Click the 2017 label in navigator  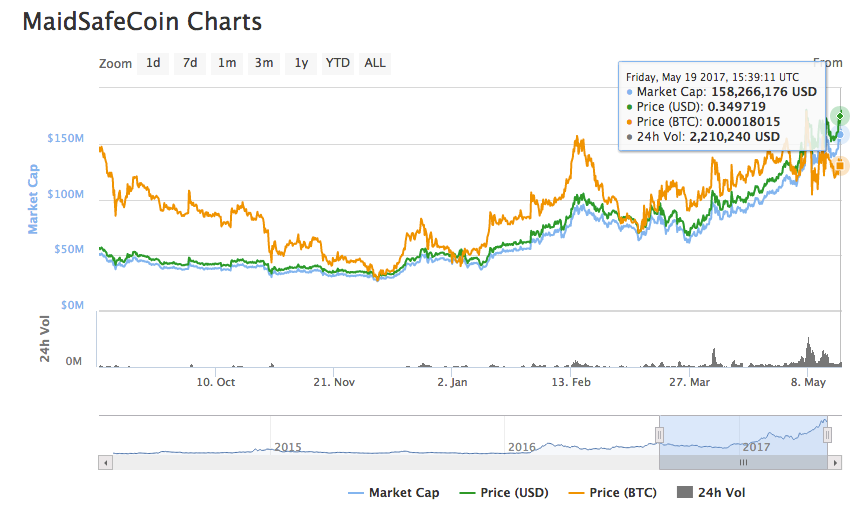pos(756,447)
